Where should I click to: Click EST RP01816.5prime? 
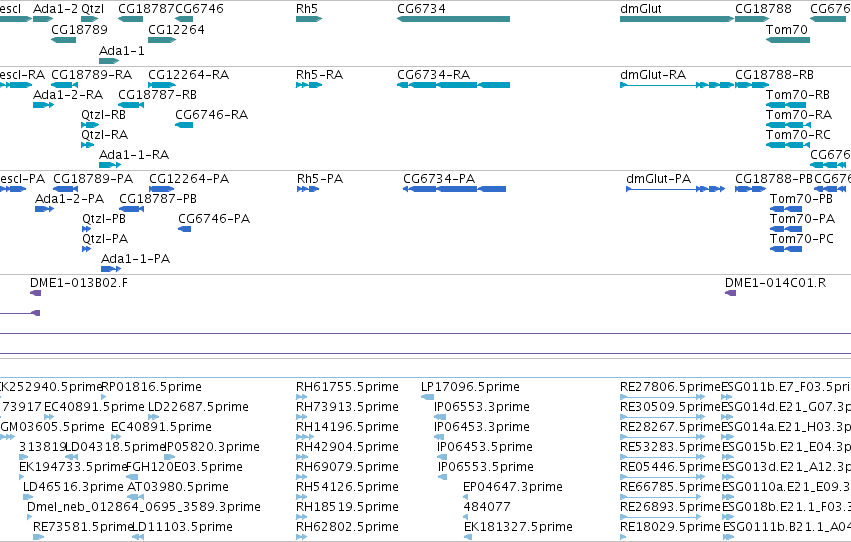pos(104,397)
